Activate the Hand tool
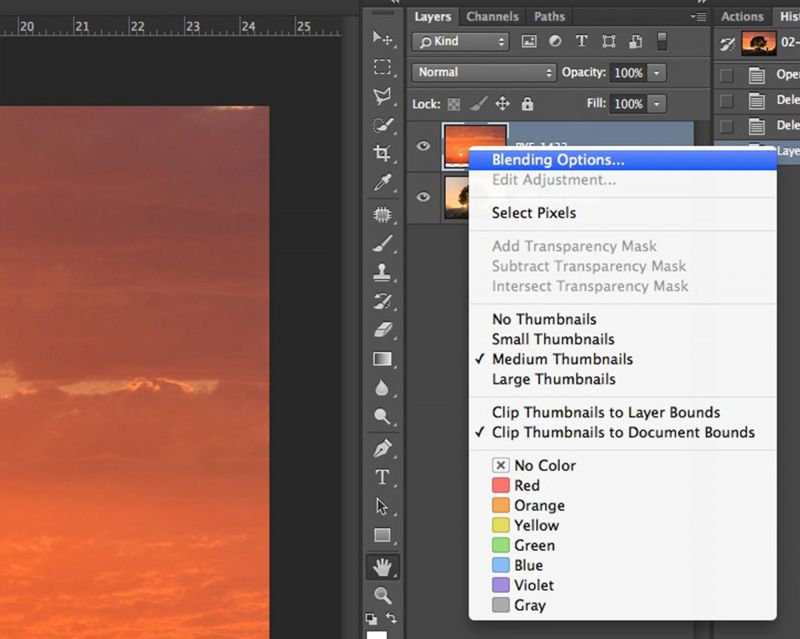 click(x=385, y=566)
